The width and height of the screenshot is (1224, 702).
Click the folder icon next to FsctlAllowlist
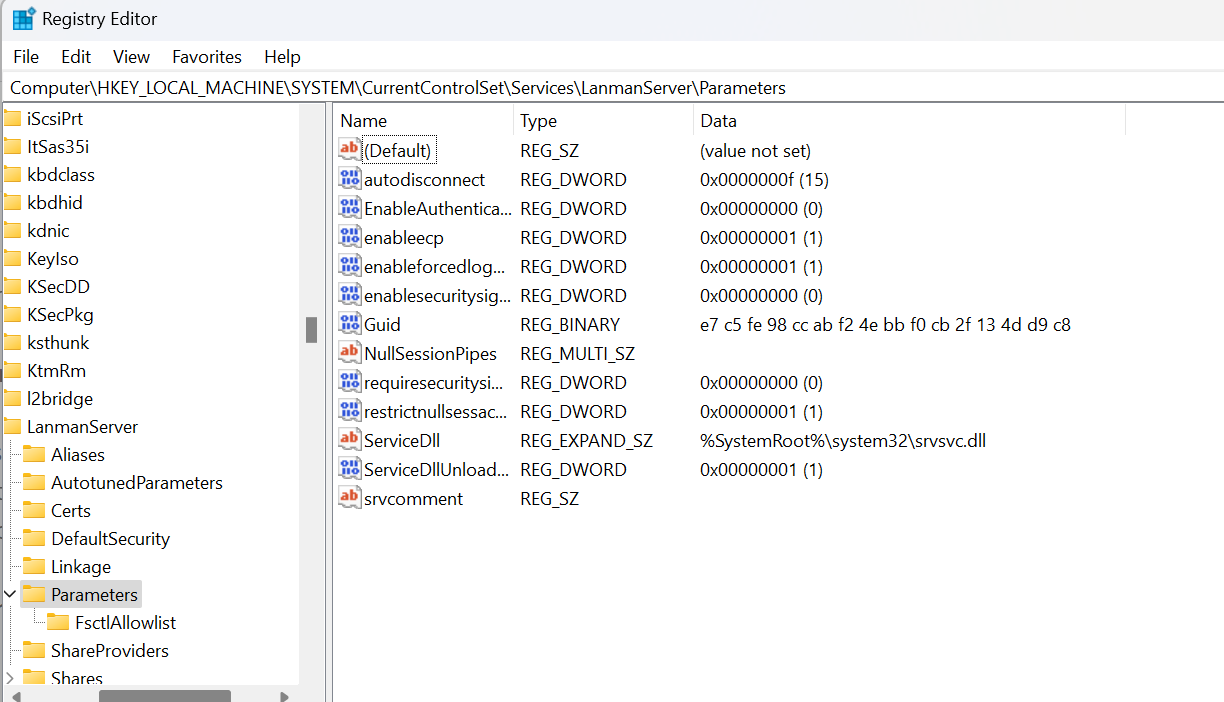(x=58, y=622)
